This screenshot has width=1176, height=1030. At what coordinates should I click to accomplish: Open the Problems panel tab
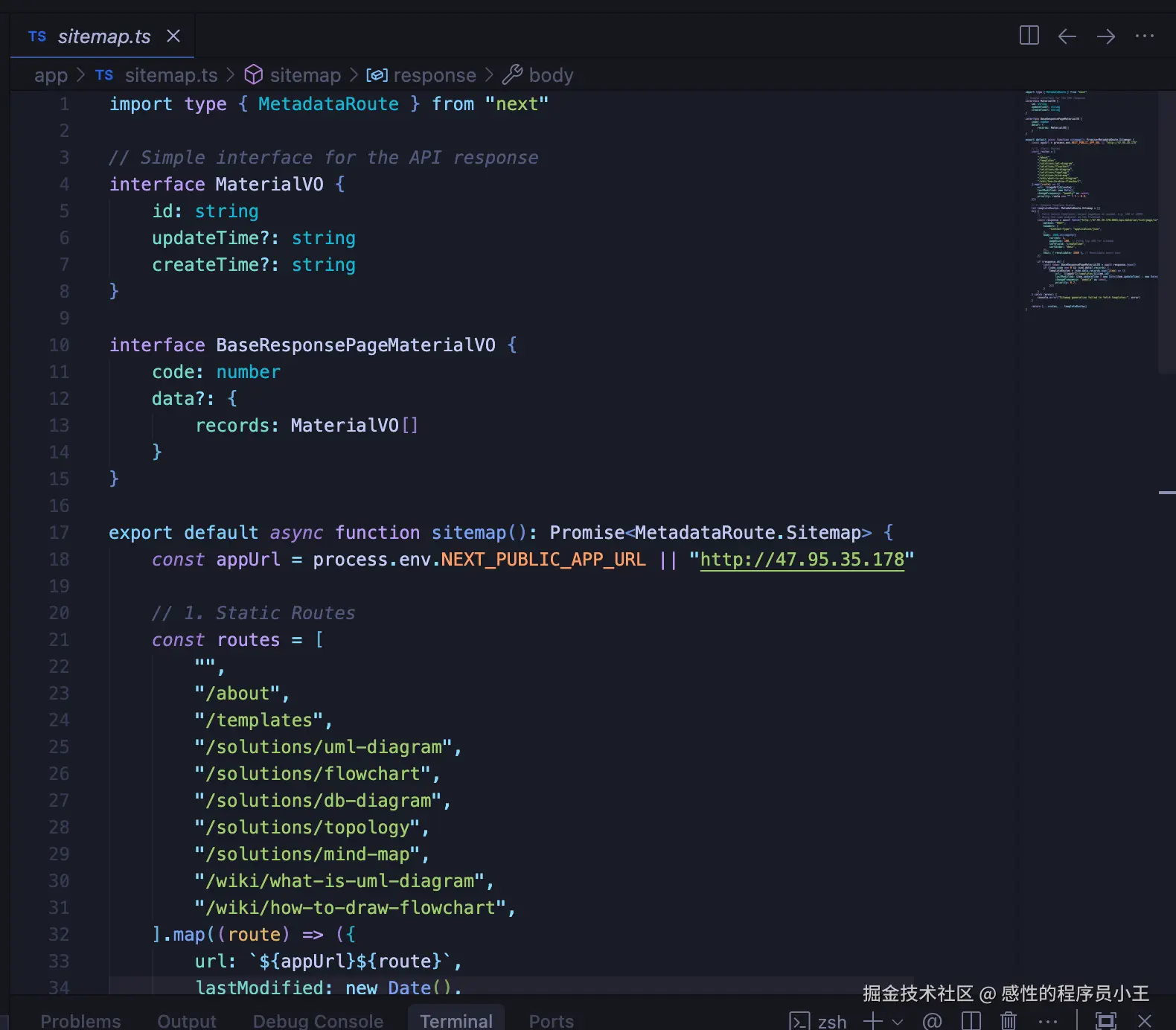(x=80, y=1021)
